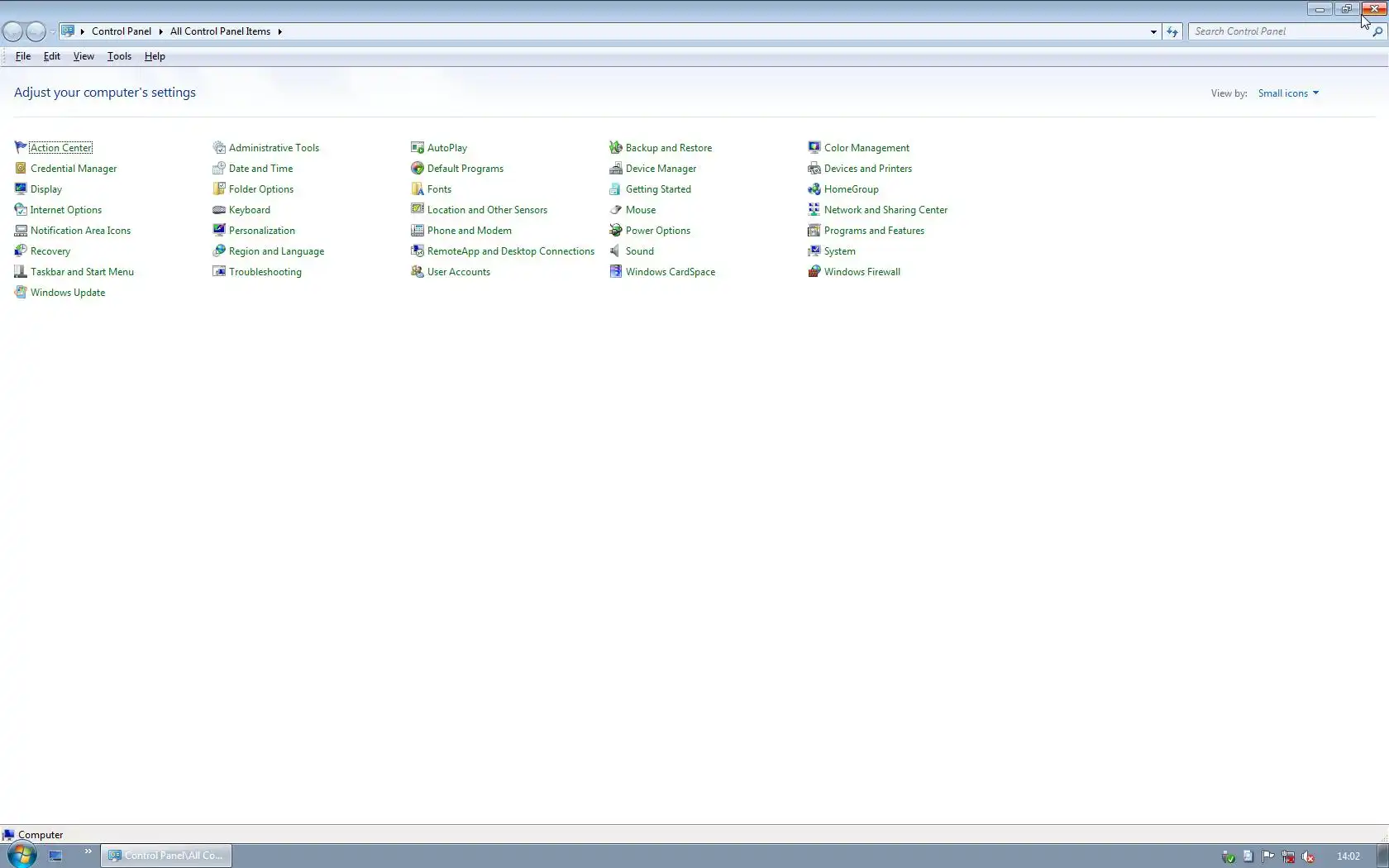
Task: Click the Windows Firewall icon
Action: click(814, 271)
